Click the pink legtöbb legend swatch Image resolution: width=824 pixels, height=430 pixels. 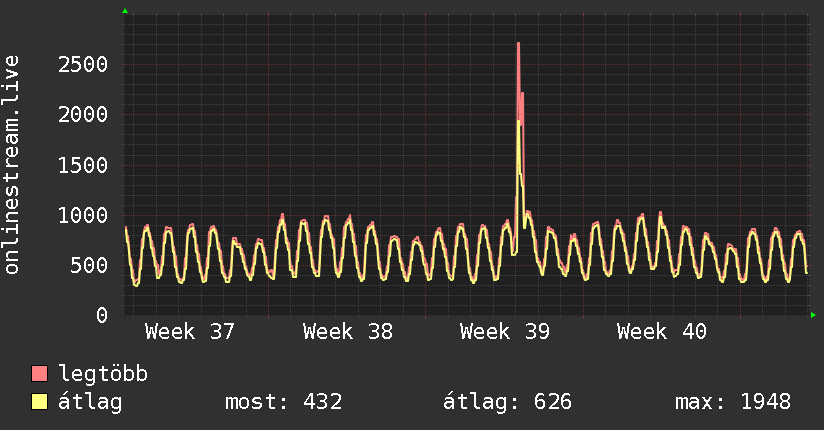39,373
